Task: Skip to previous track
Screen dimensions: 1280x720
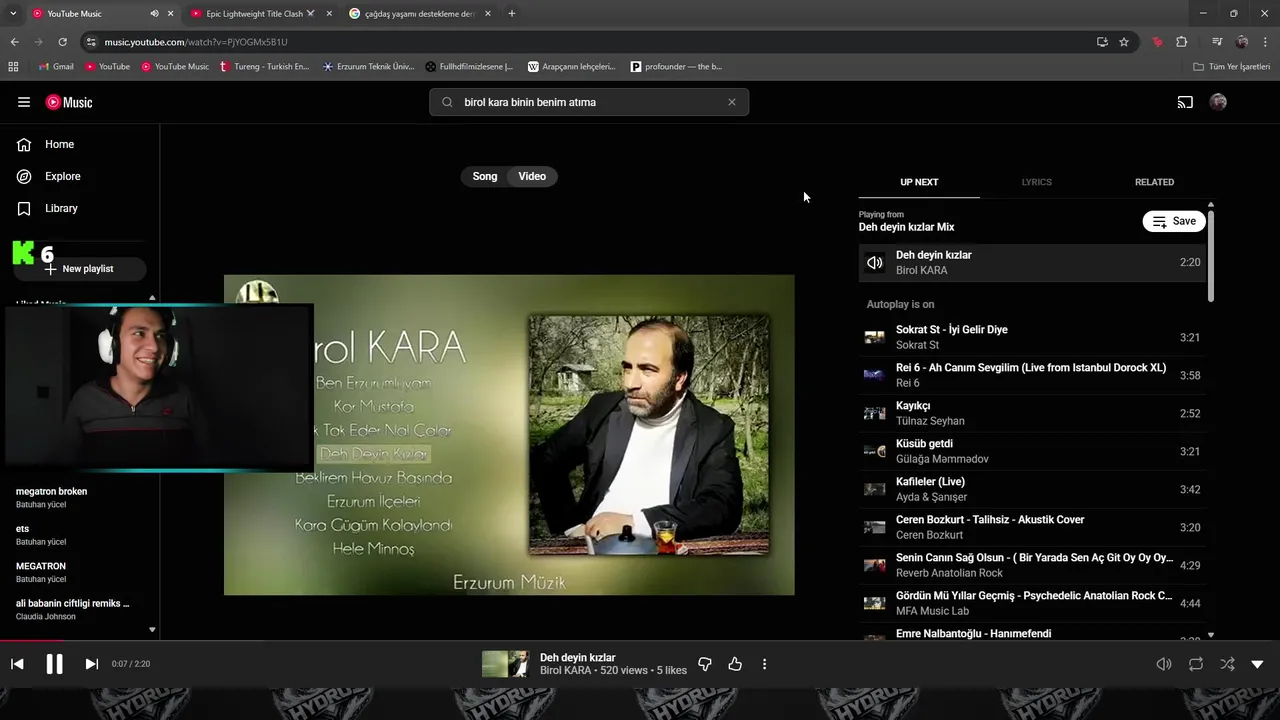Action: (17, 664)
